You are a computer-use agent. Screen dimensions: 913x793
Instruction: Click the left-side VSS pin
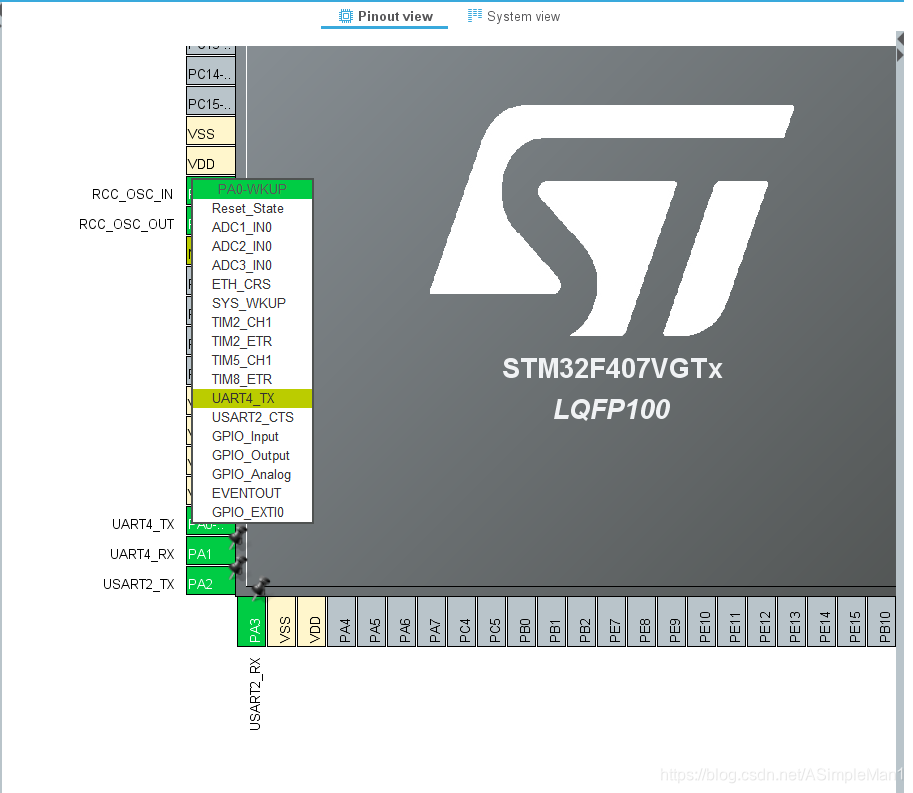click(x=211, y=131)
